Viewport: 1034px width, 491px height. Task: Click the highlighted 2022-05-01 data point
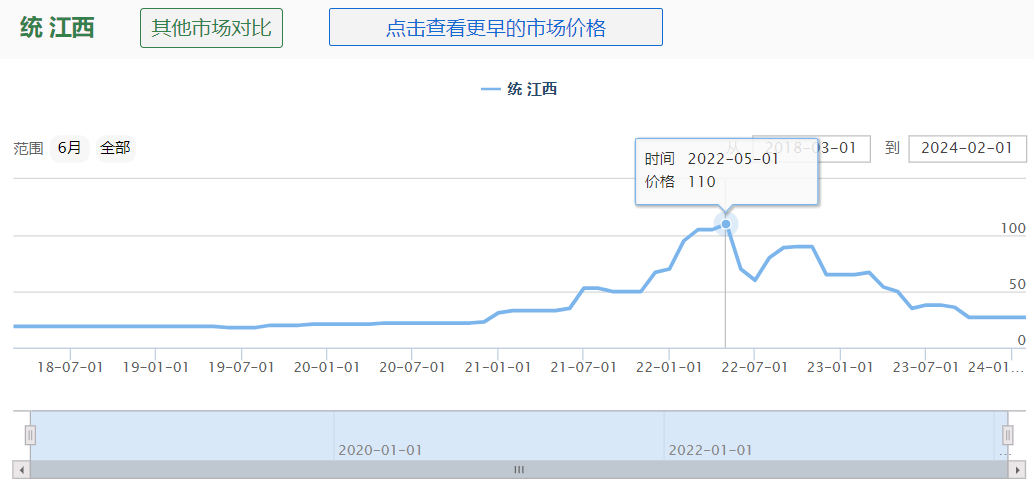pos(726,223)
